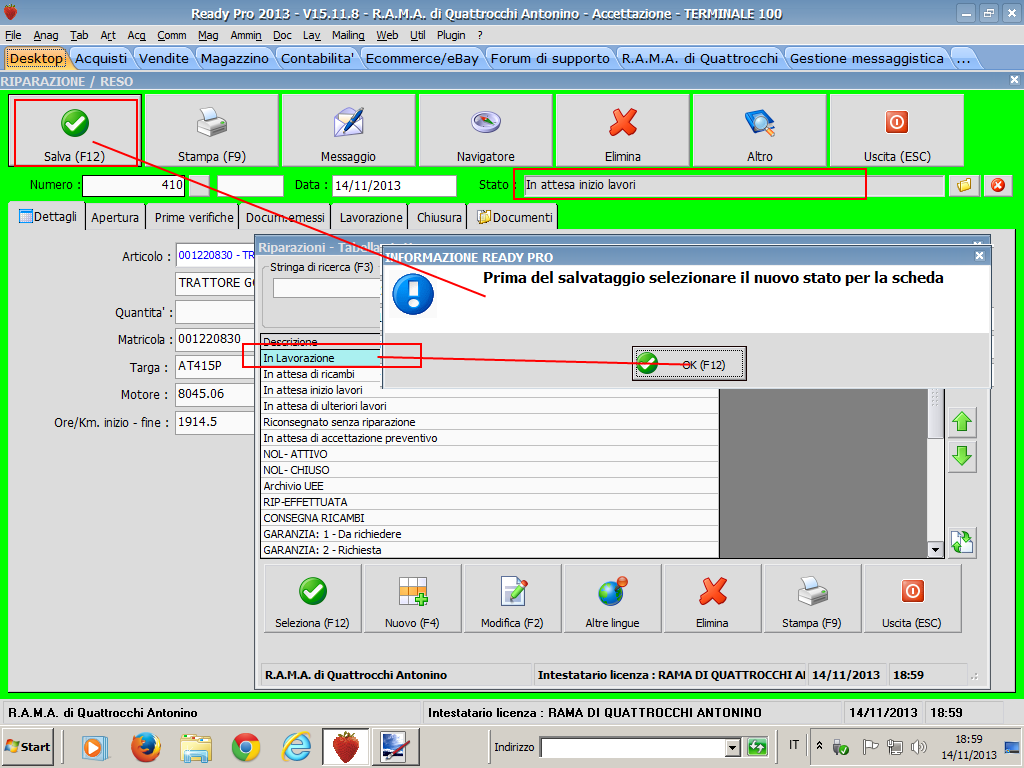Select In attesa di ulteriori lavori
Screen dimensions: 1024x768
pos(490,406)
